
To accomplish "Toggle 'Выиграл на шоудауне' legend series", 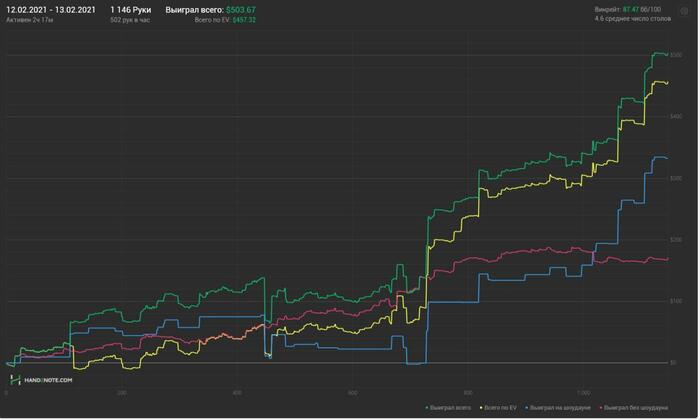I will pyautogui.click(x=558, y=408).
